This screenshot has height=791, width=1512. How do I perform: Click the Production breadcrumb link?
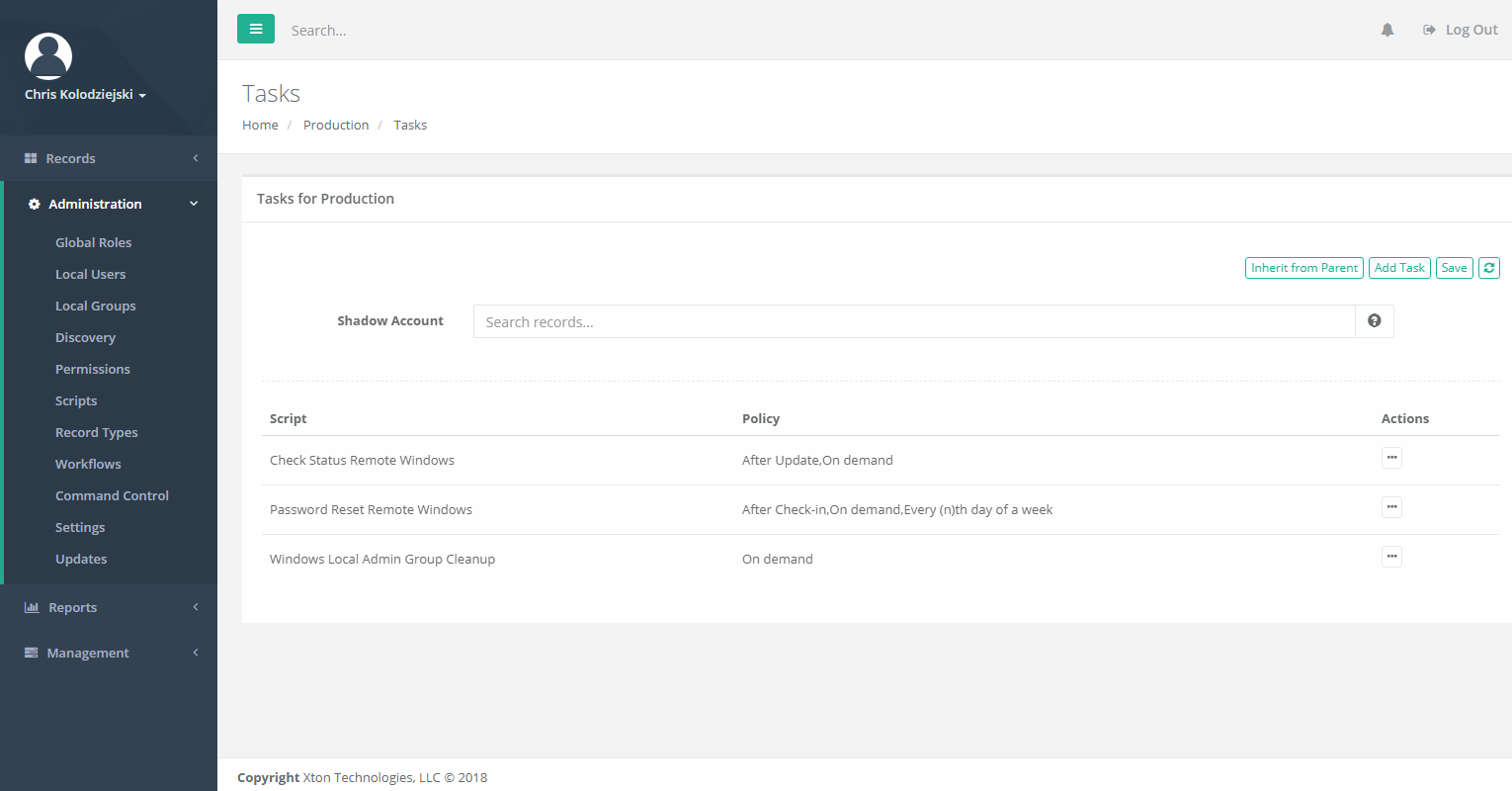[336, 125]
